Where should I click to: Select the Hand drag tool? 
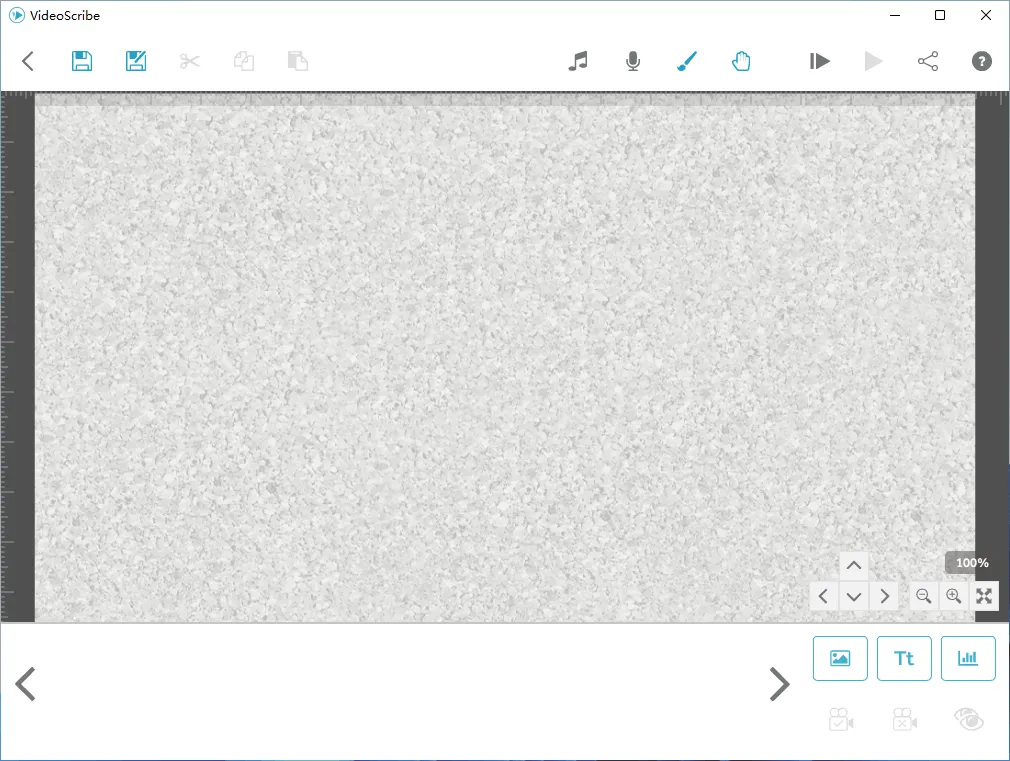741,61
